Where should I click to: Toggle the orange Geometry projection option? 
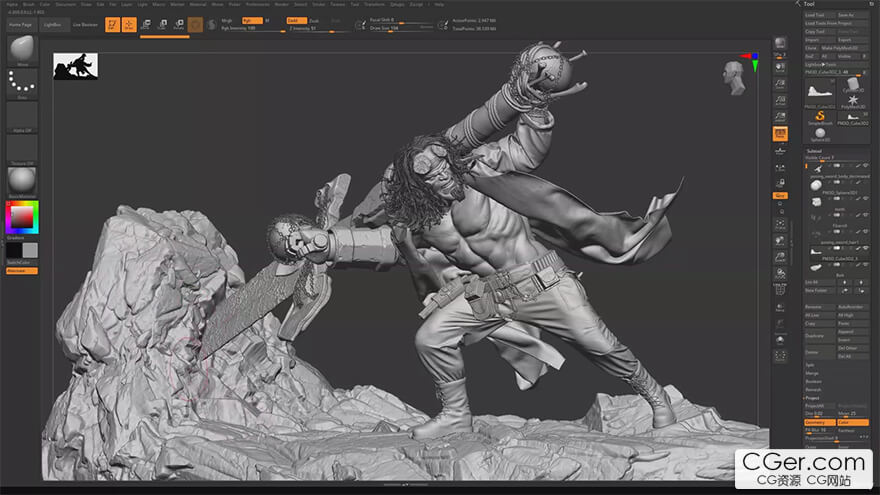tap(820, 422)
